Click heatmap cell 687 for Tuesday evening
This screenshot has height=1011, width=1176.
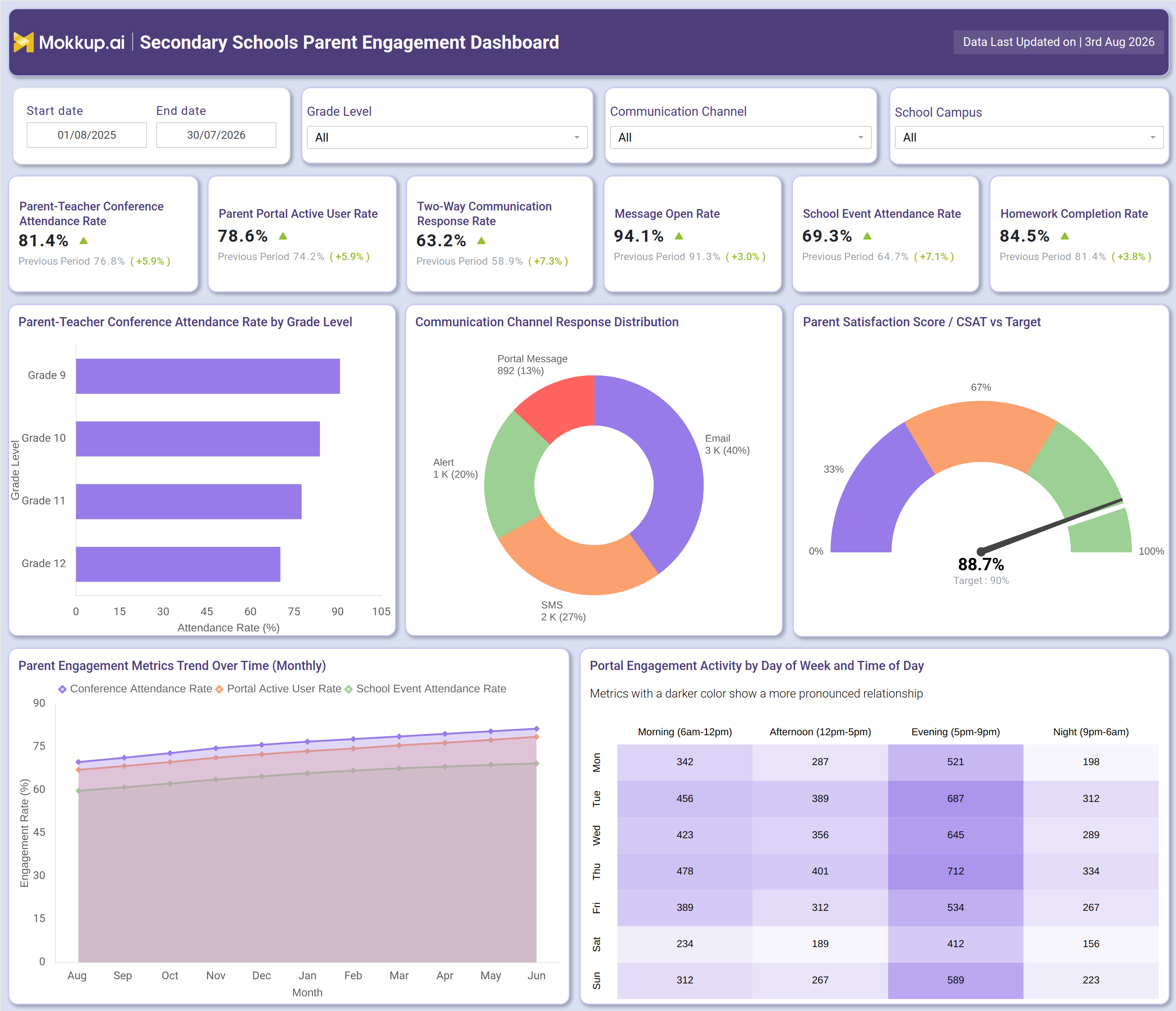[x=955, y=799]
